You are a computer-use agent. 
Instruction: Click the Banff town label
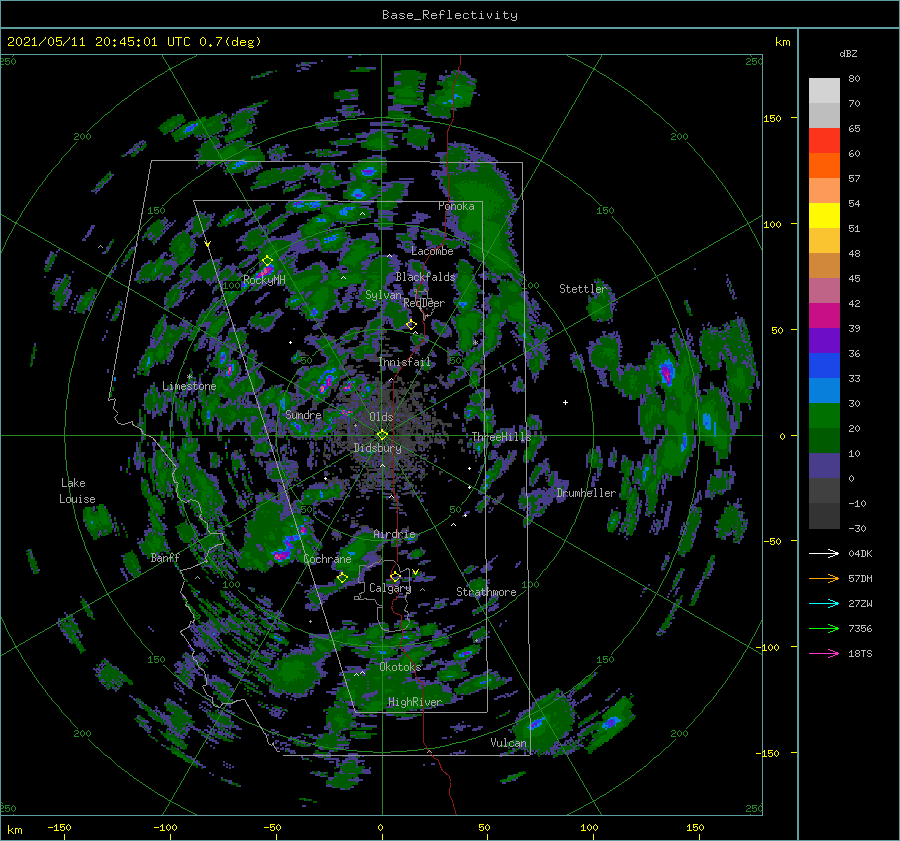165,557
